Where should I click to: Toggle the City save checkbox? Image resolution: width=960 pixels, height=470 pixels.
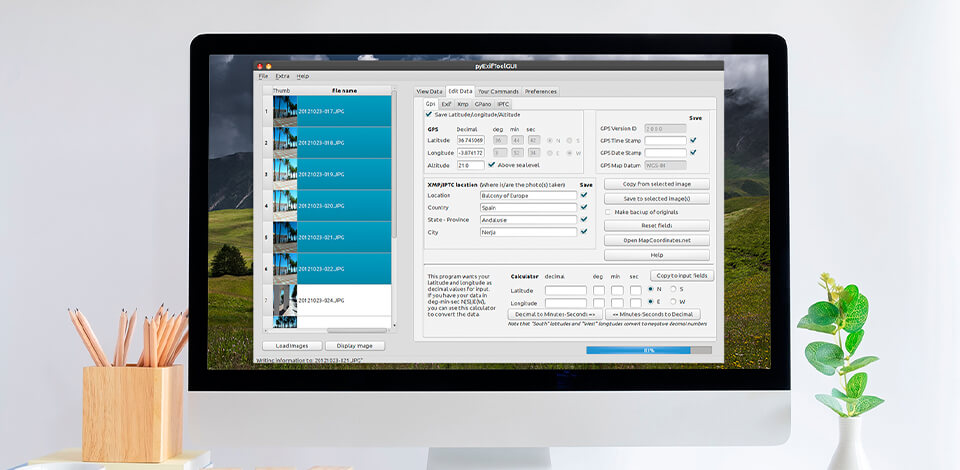click(x=584, y=231)
